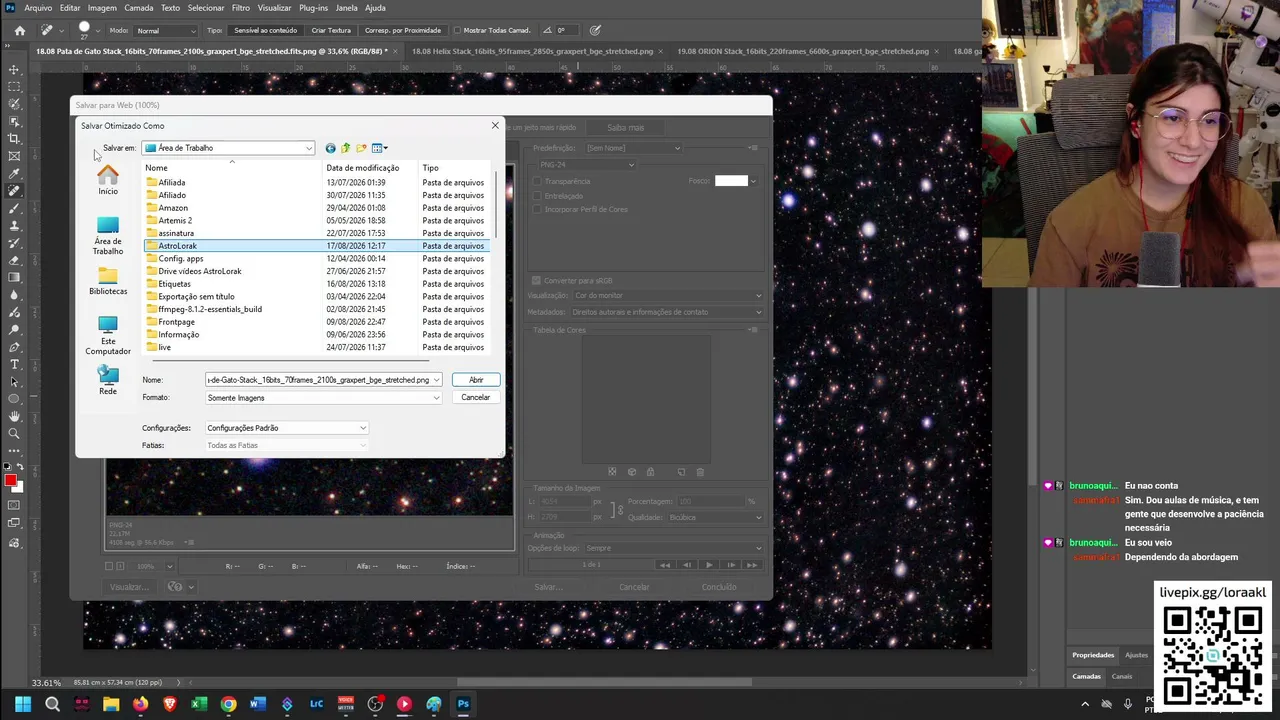The image size is (1280, 720).
Task: Toggle Entrelaçado checkbox in Salvar para Web
Action: (537, 196)
